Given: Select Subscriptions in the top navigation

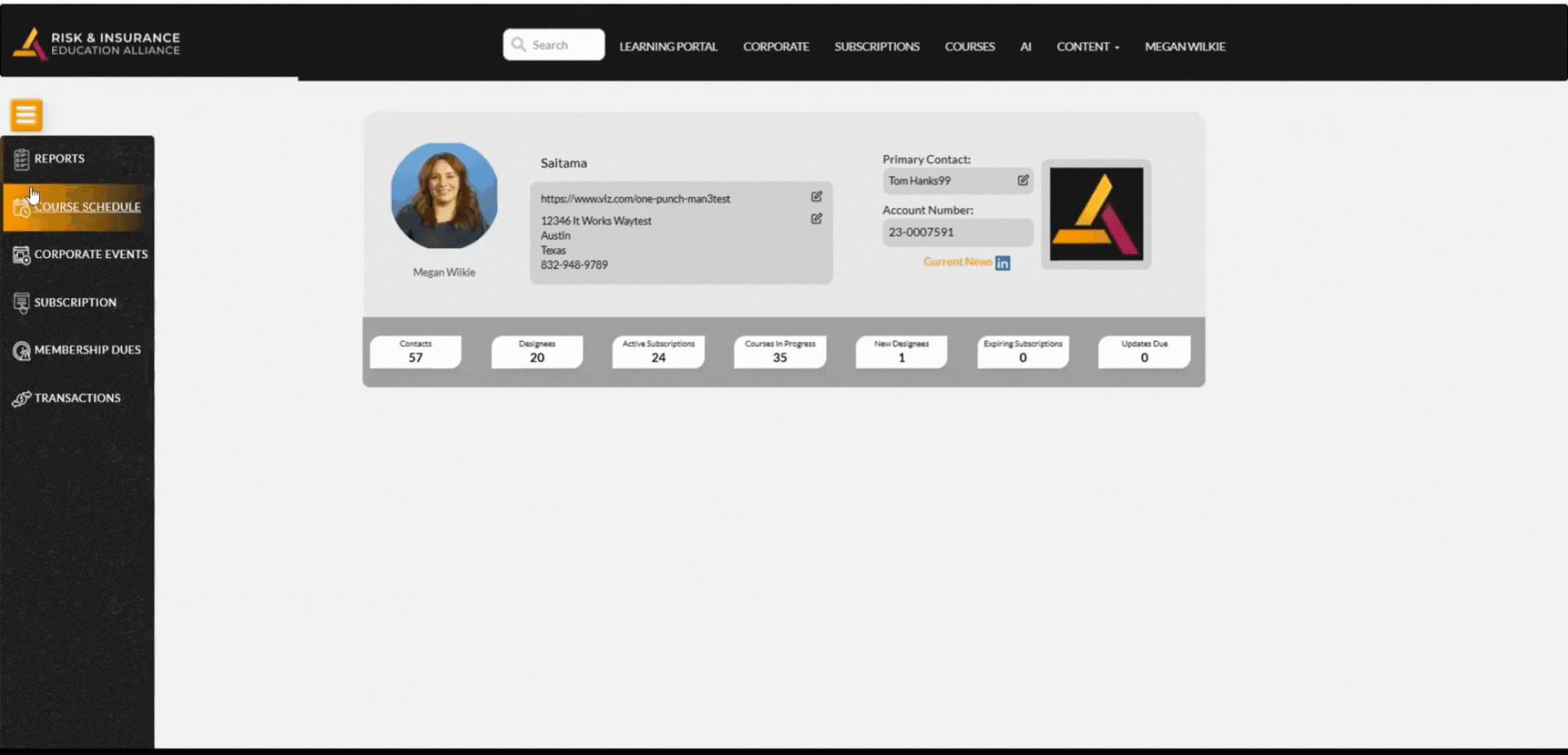Looking at the screenshot, I should point(876,47).
